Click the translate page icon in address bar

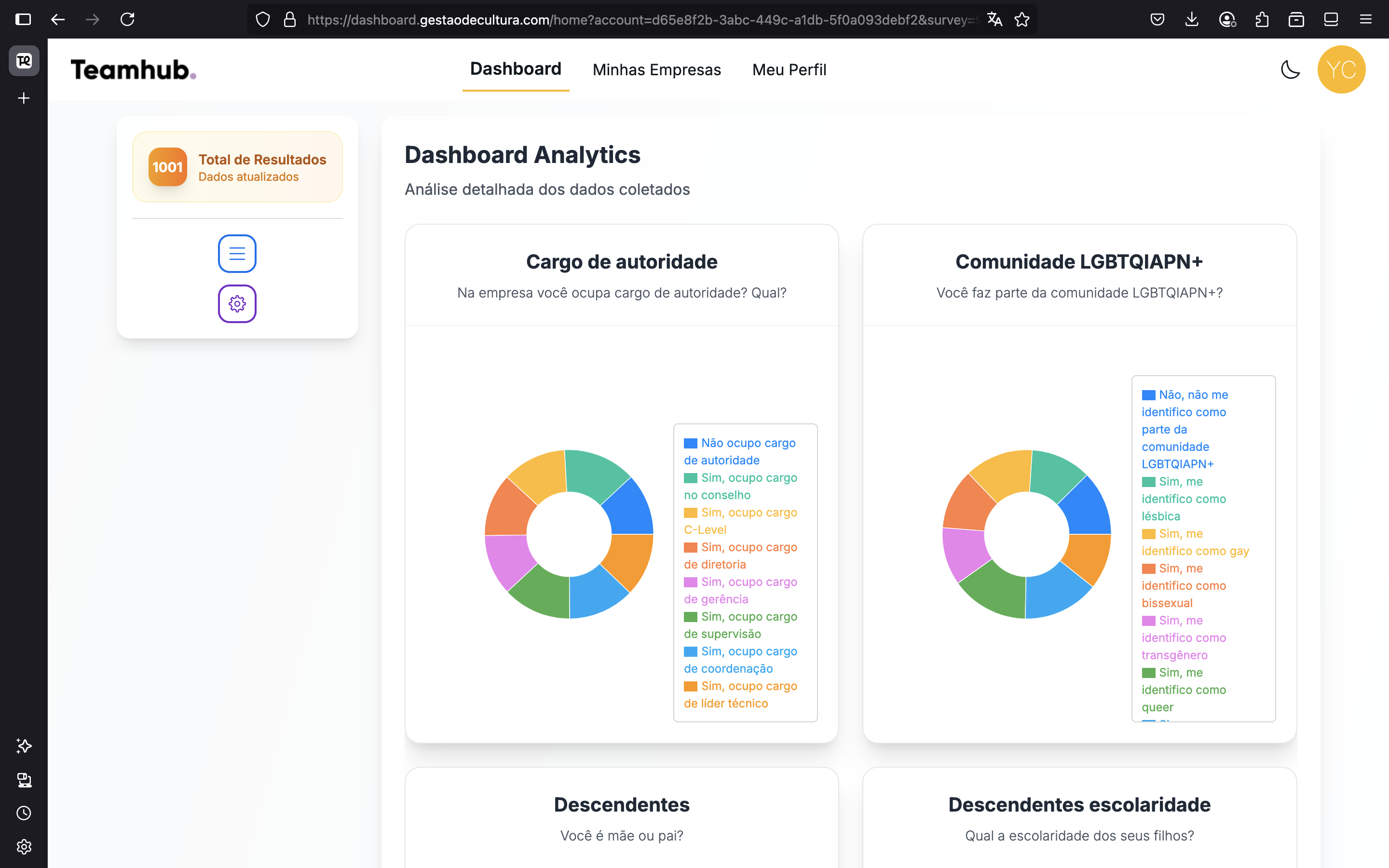click(994, 19)
